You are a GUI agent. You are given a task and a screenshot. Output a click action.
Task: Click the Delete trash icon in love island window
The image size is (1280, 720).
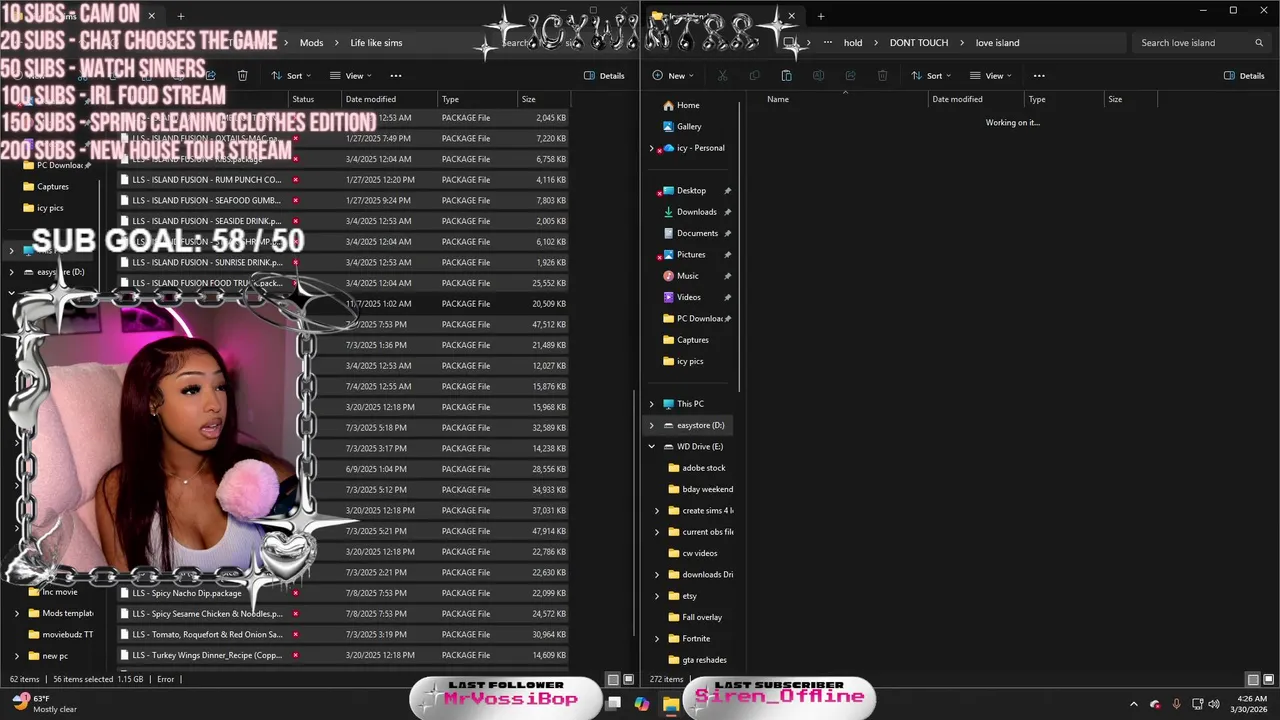point(882,76)
